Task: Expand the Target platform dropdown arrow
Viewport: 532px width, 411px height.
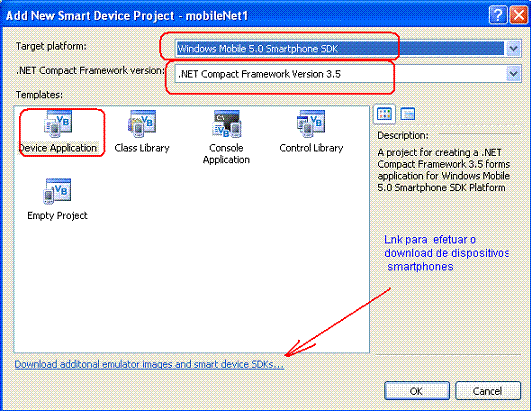Action: point(513,49)
